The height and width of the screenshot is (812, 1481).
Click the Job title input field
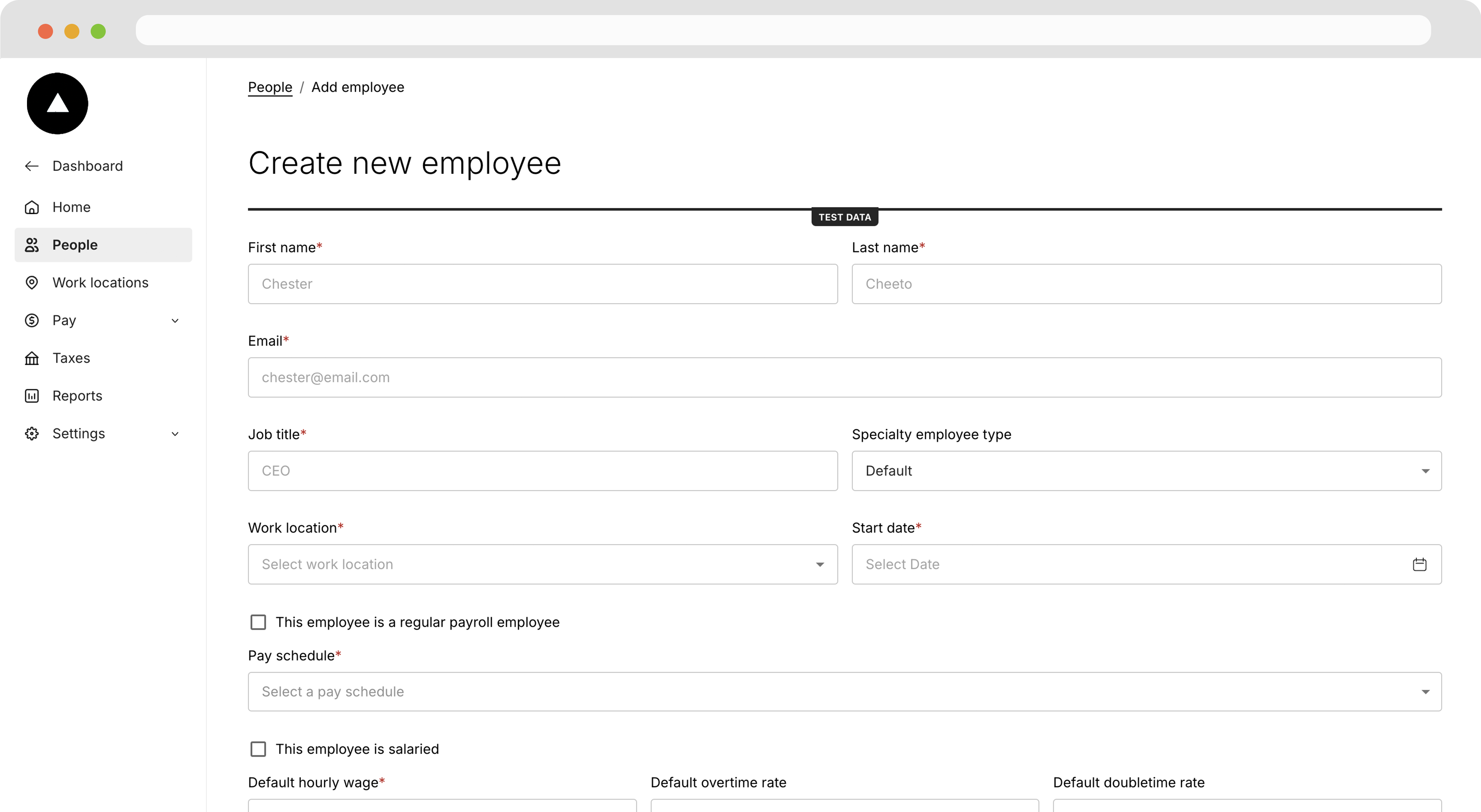[543, 471]
